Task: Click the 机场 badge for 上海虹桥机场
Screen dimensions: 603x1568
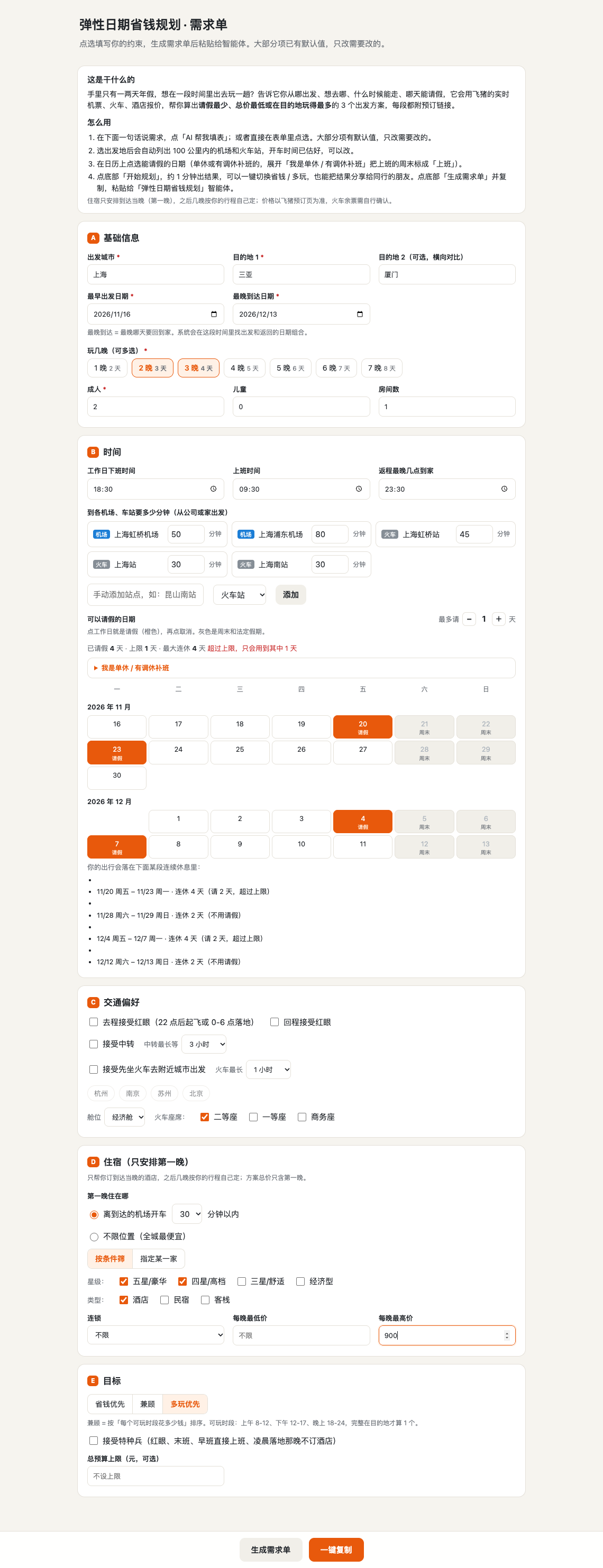Action: [102, 534]
